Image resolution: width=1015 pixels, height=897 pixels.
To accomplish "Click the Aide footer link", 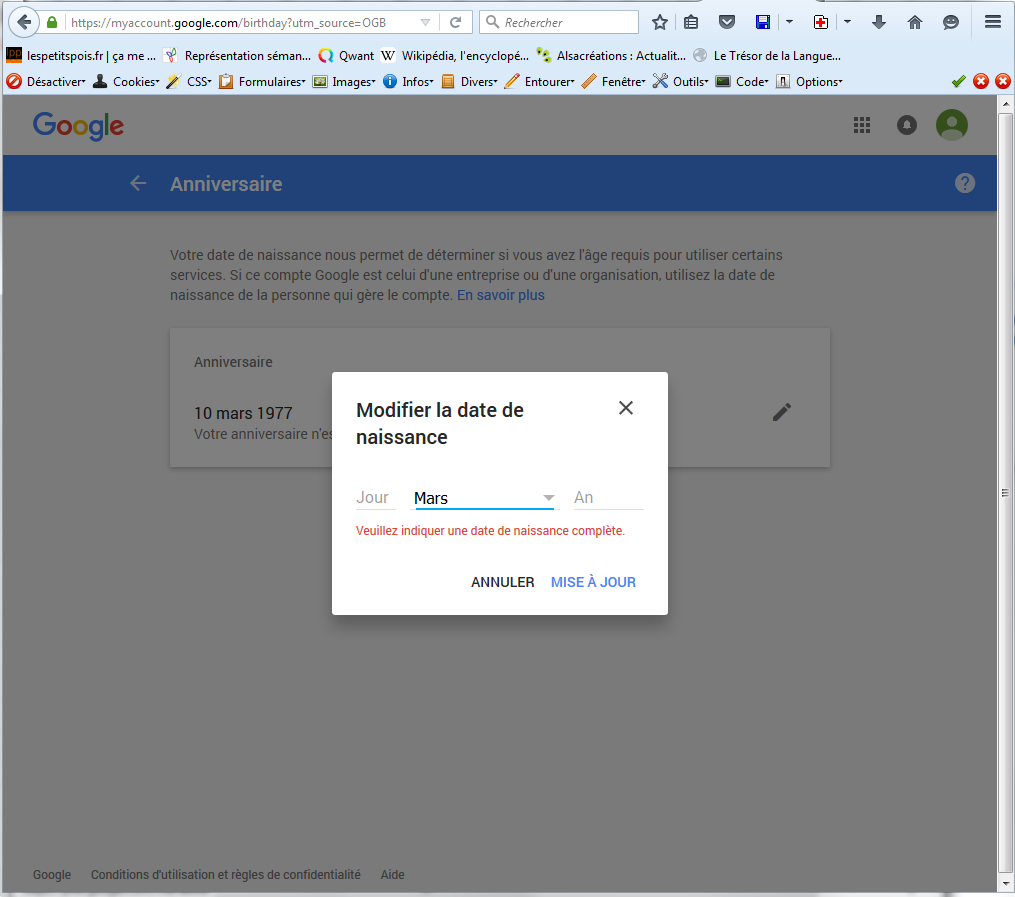I will coord(392,874).
